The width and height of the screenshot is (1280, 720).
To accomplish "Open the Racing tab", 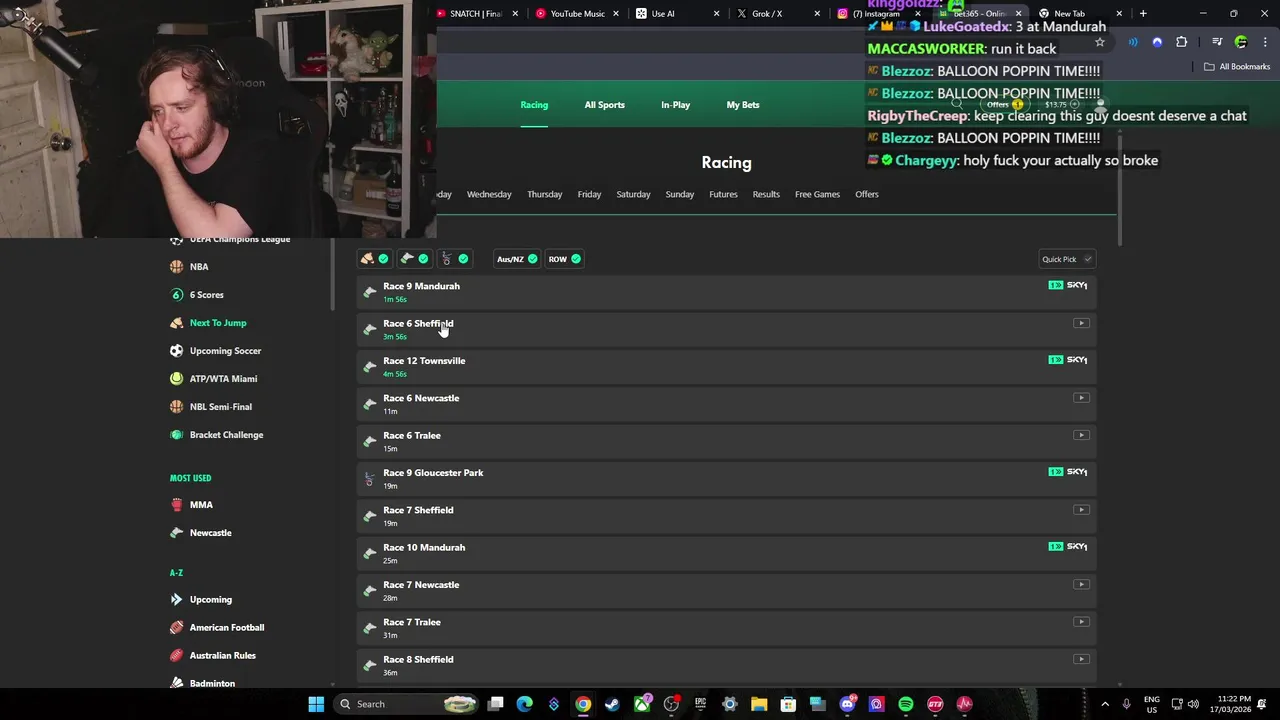I will coord(534,105).
